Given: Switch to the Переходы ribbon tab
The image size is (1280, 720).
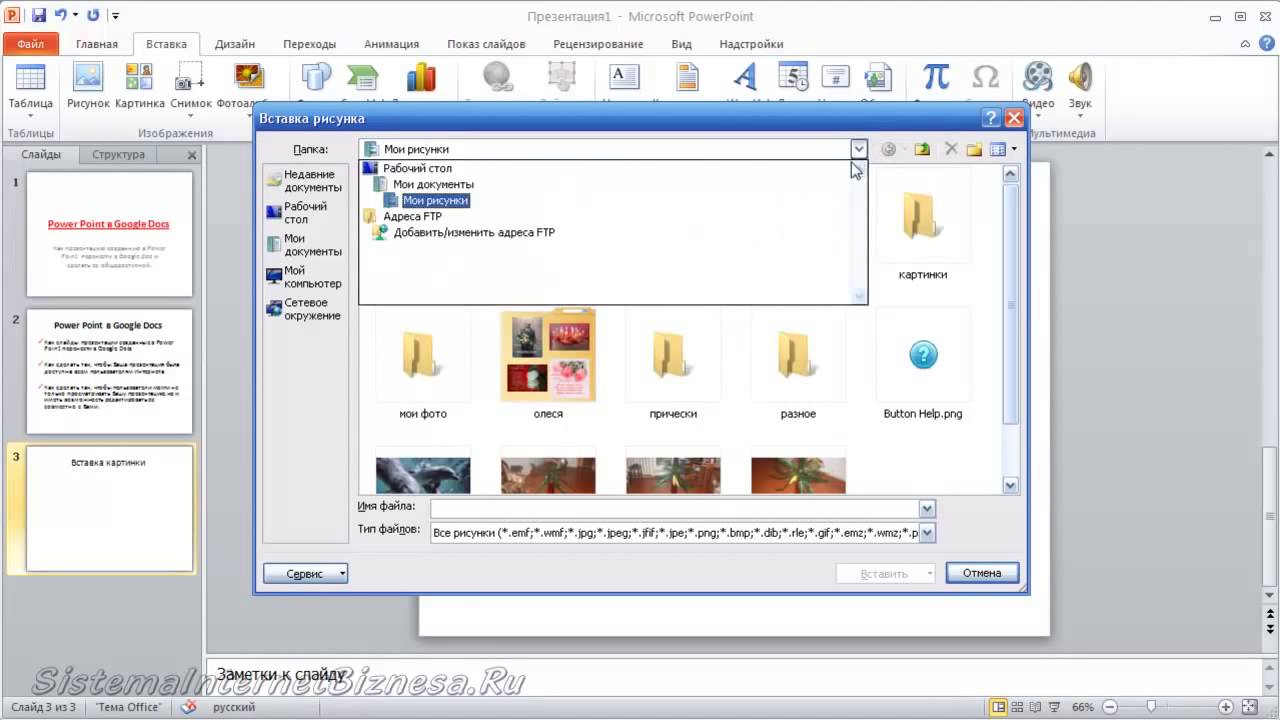Looking at the screenshot, I should [x=309, y=44].
